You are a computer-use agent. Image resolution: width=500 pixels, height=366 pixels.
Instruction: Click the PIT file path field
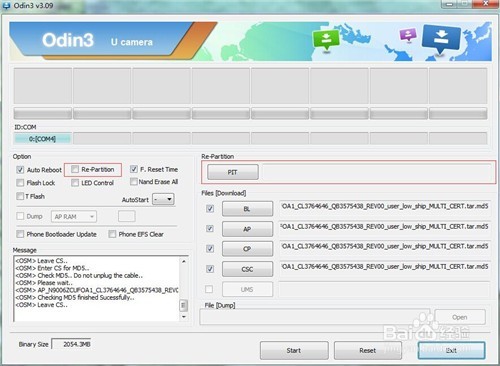click(x=377, y=172)
